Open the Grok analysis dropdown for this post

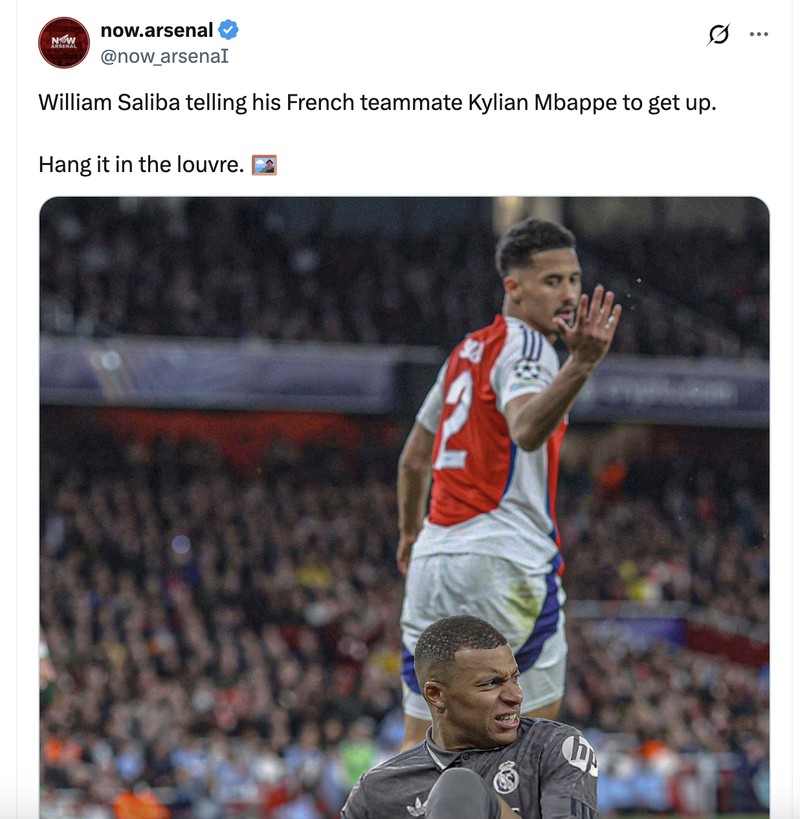point(718,32)
